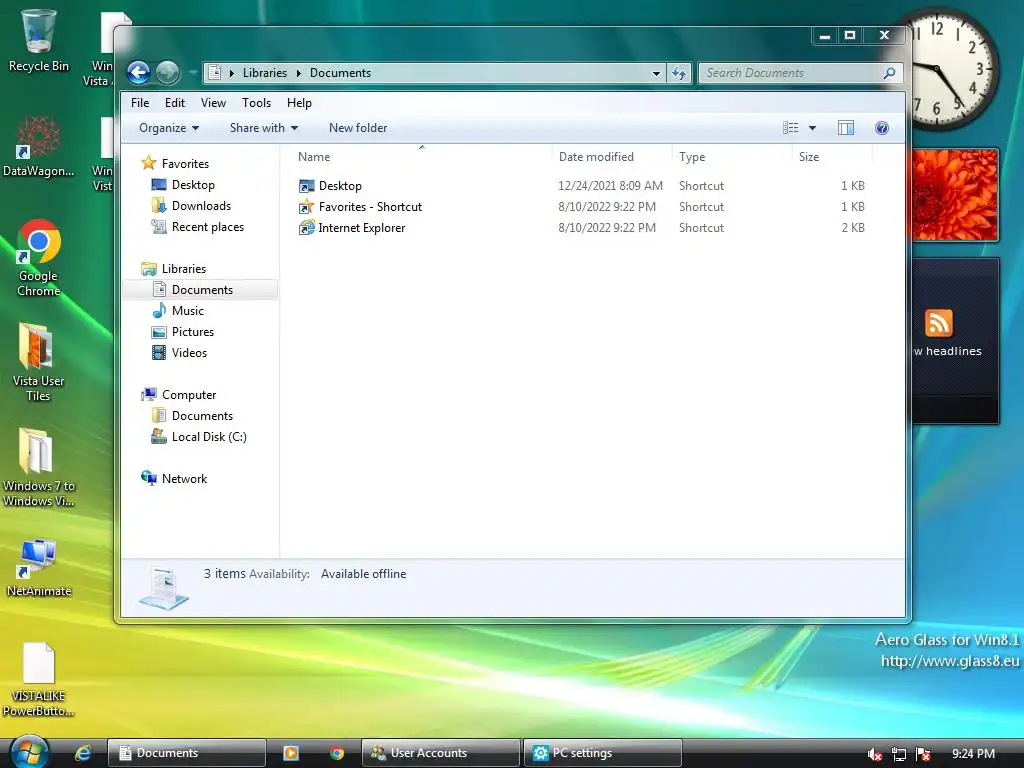Switch to Documents taskbar button
1024x768 pixels.
(x=187, y=753)
